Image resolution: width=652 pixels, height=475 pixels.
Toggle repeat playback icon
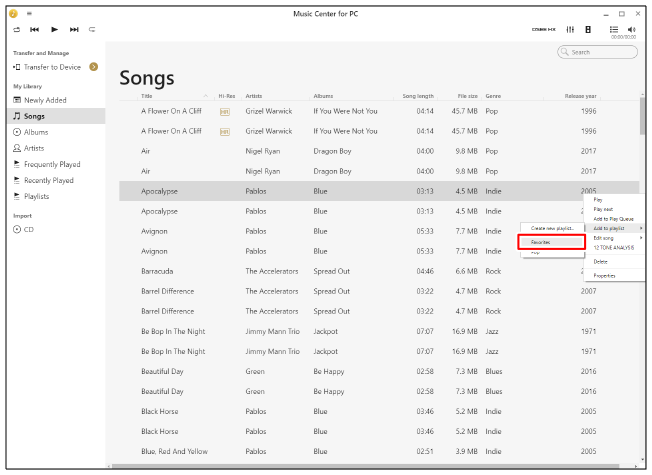(x=92, y=29)
